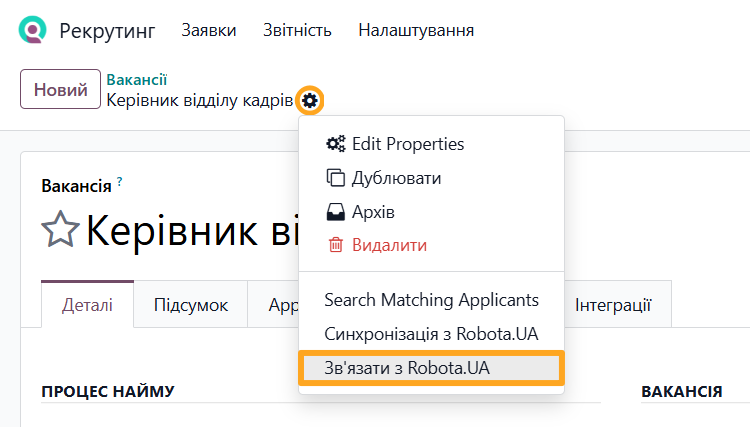Switch to the Підсумок tab
The image size is (750, 427).
tap(191, 305)
